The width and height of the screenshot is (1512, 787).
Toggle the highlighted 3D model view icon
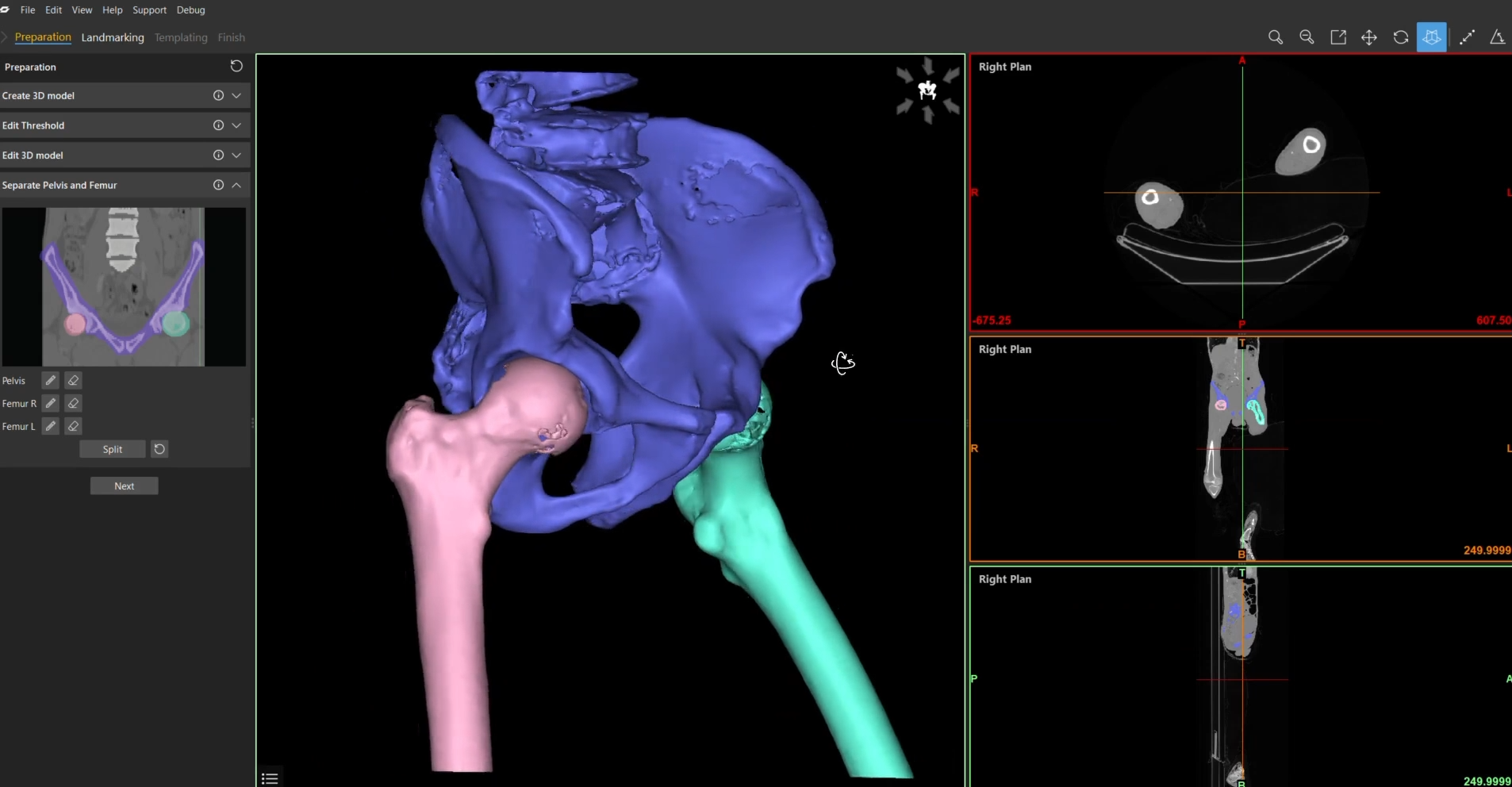click(1432, 37)
